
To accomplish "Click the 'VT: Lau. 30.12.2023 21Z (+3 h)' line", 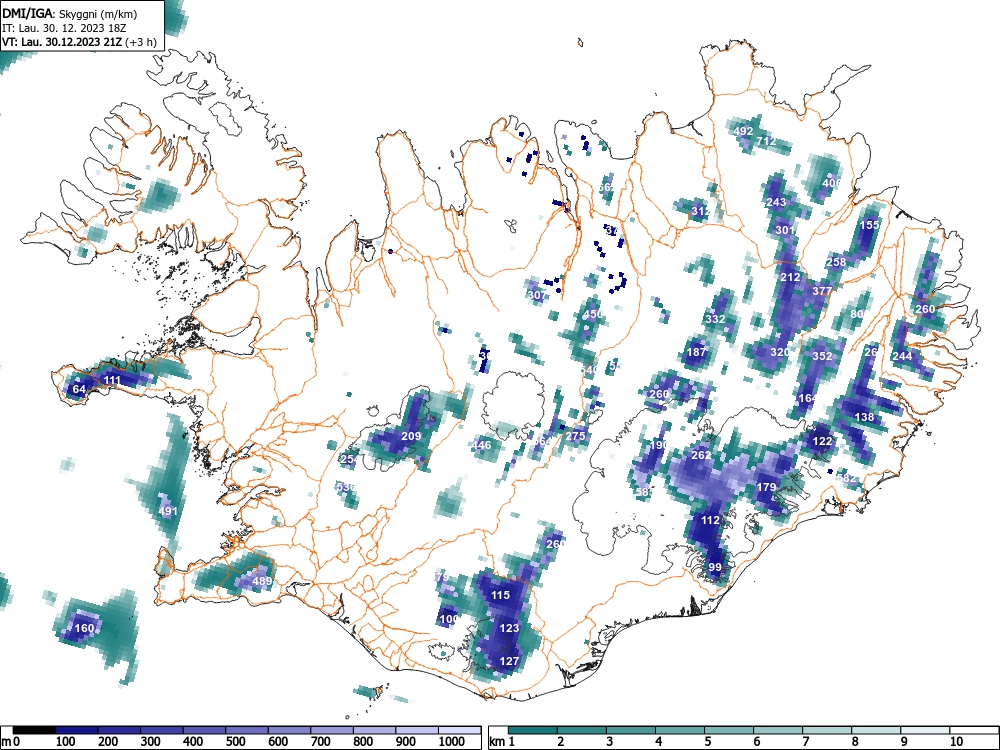I will click(79, 42).
